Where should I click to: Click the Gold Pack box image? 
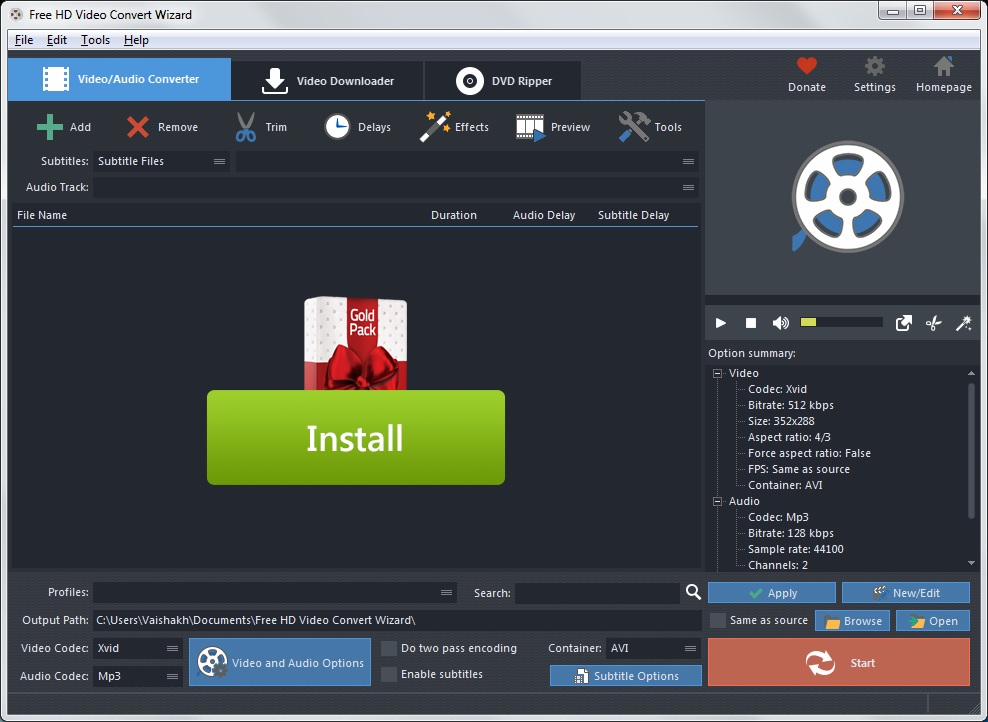coord(356,343)
